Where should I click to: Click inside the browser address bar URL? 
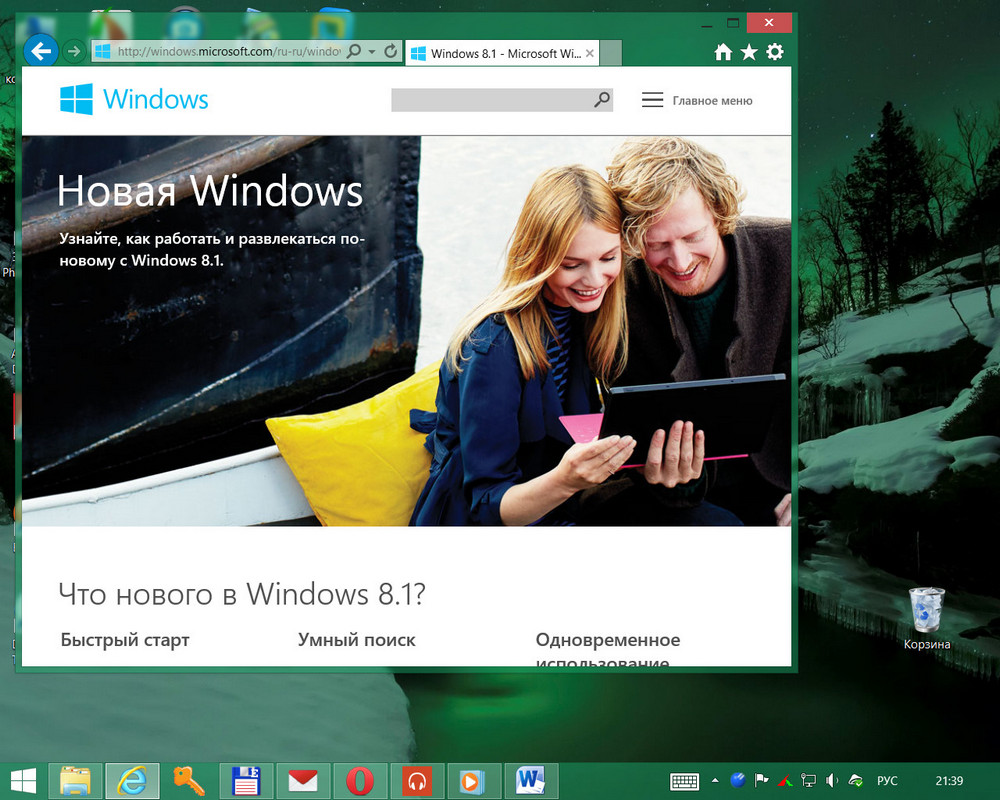tap(228, 52)
